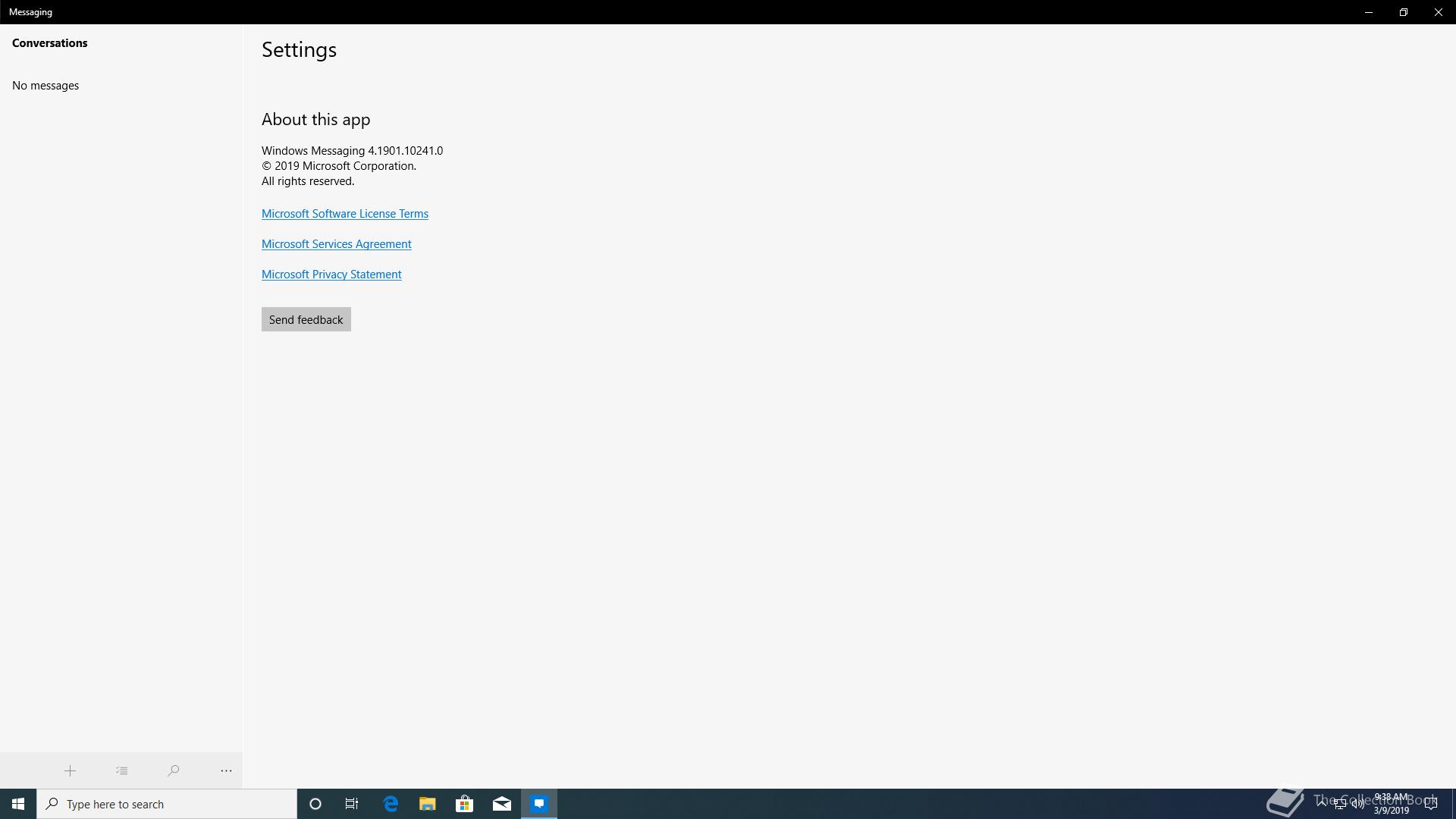This screenshot has height=819, width=1456.
Task: Open Microsoft Privacy Statement link
Action: 331,275
